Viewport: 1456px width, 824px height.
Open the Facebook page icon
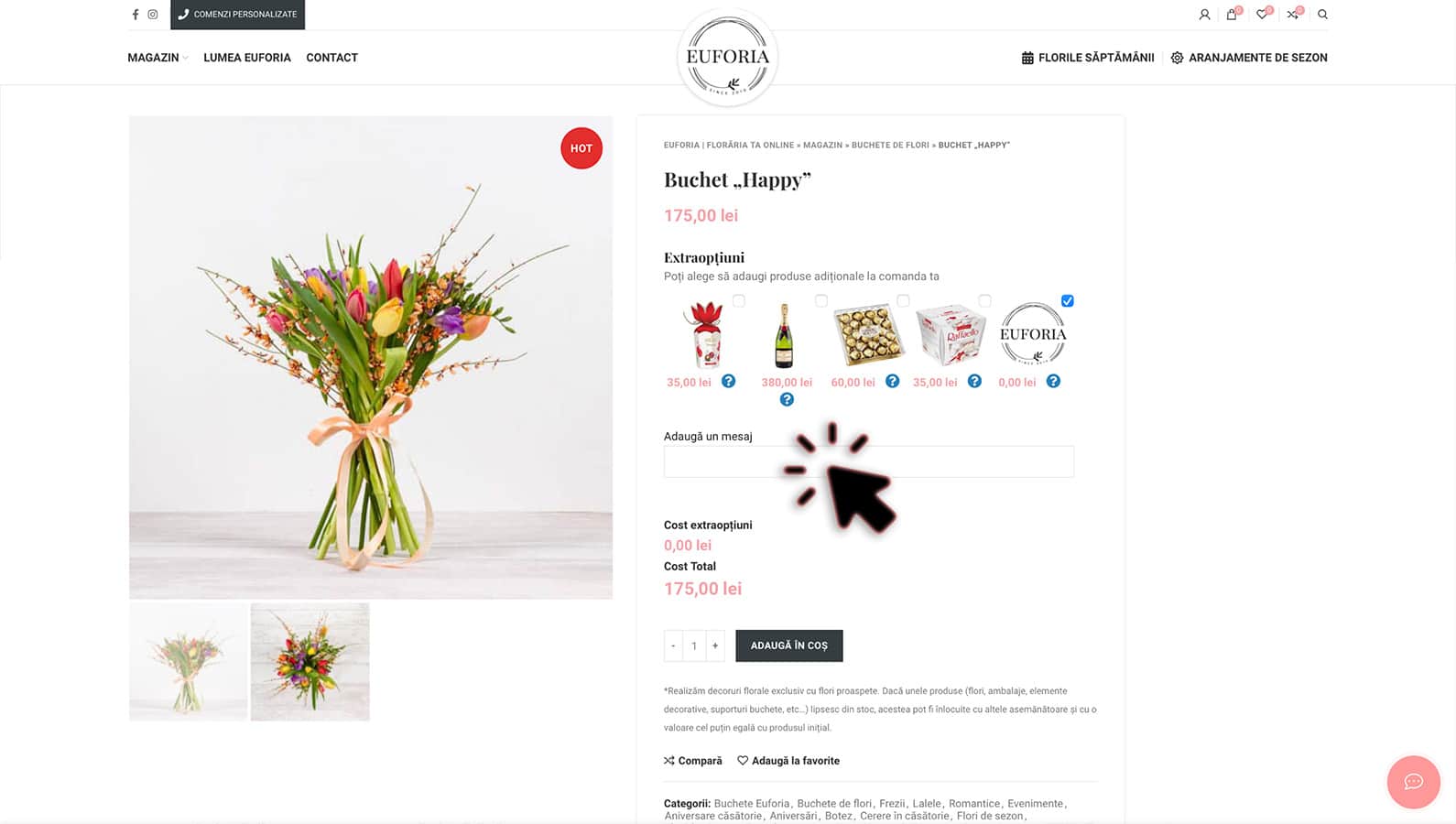click(136, 15)
